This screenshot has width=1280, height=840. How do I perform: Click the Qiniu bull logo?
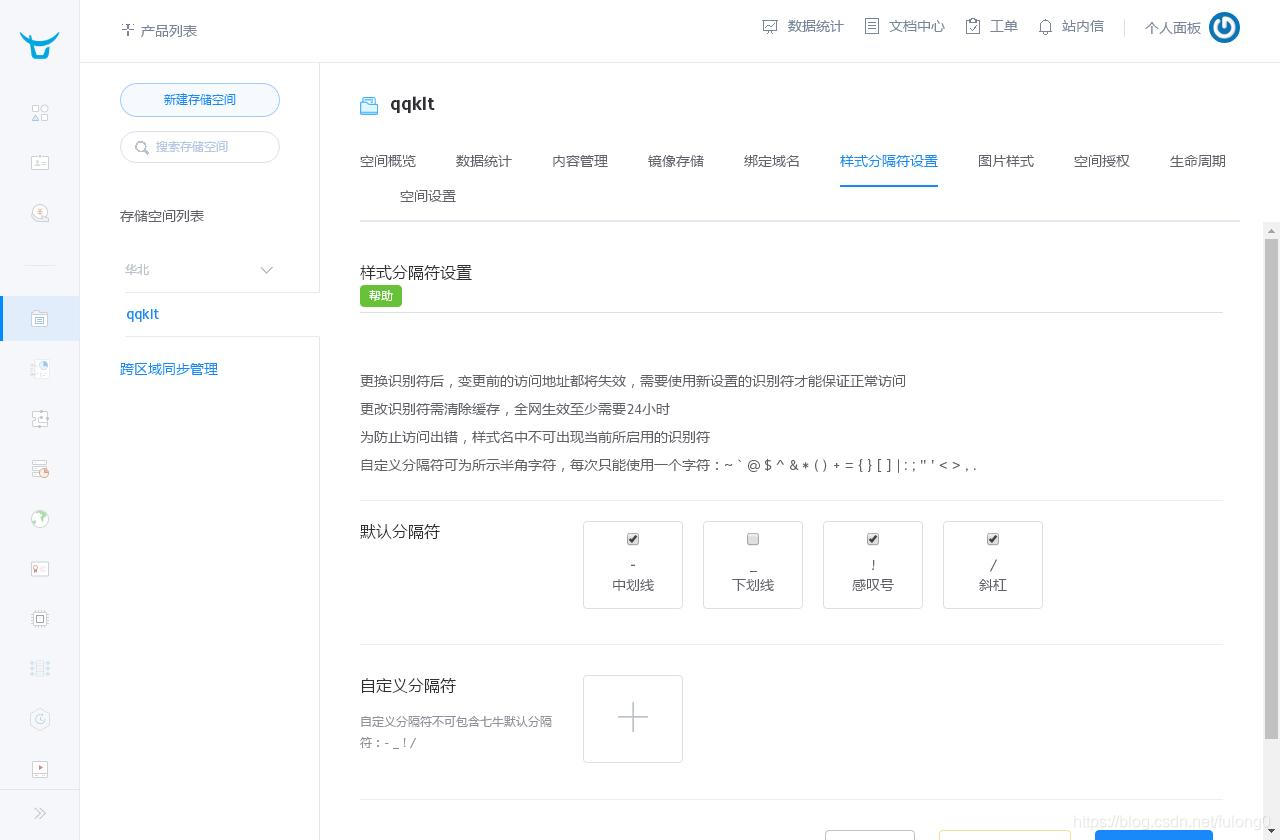[x=40, y=45]
